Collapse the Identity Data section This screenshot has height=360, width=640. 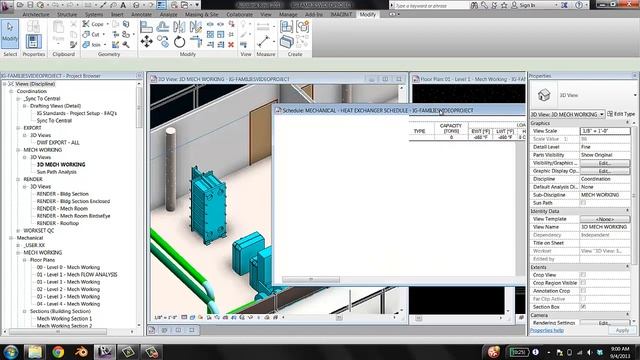coord(627,211)
